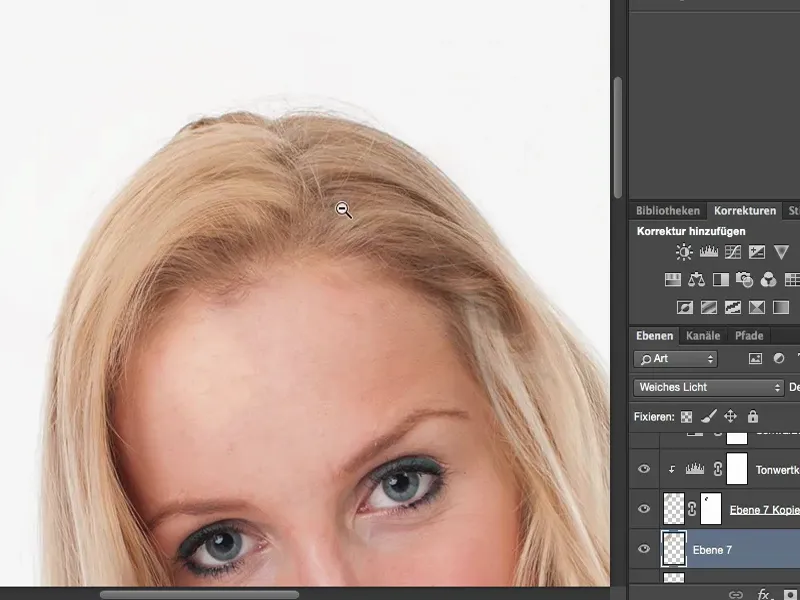Screen dimensions: 800x600
Task: Add a Vibrance adjustment (triangle icon)
Action: click(x=781, y=252)
